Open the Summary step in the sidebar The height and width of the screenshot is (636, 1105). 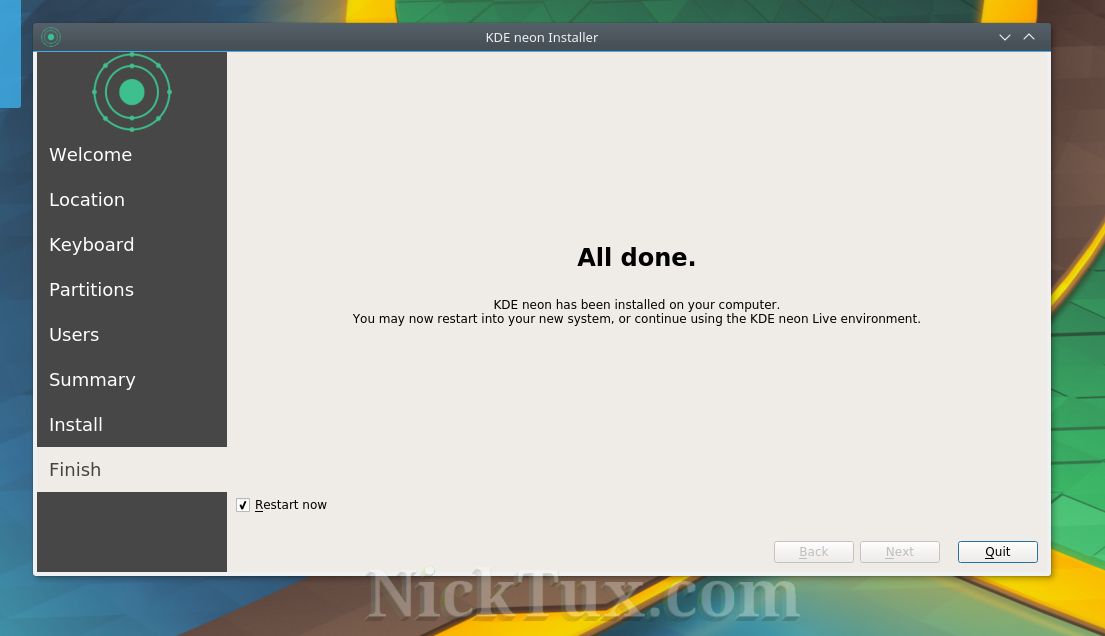pyautogui.click(x=92, y=380)
